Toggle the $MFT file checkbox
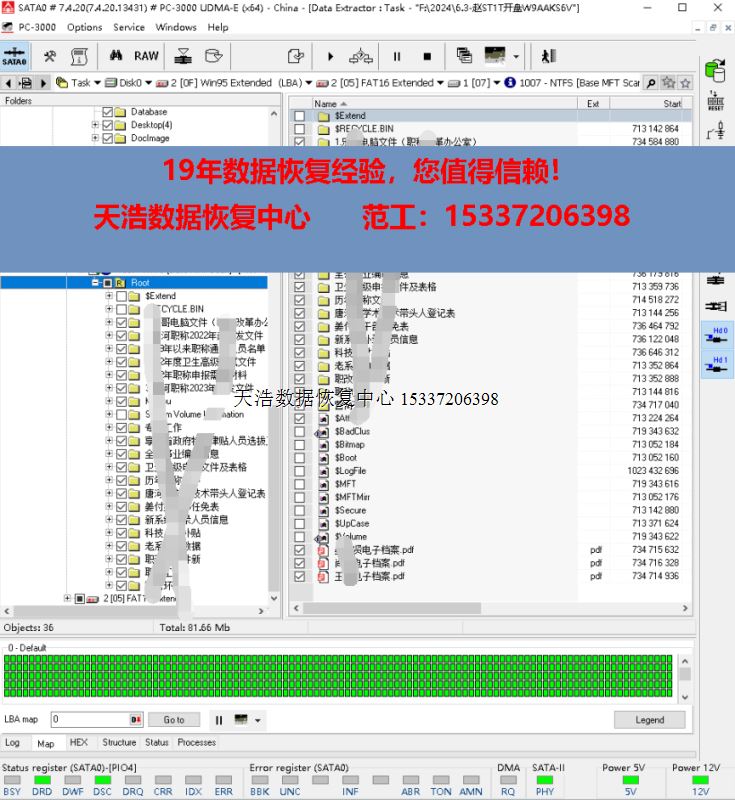 [299, 484]
